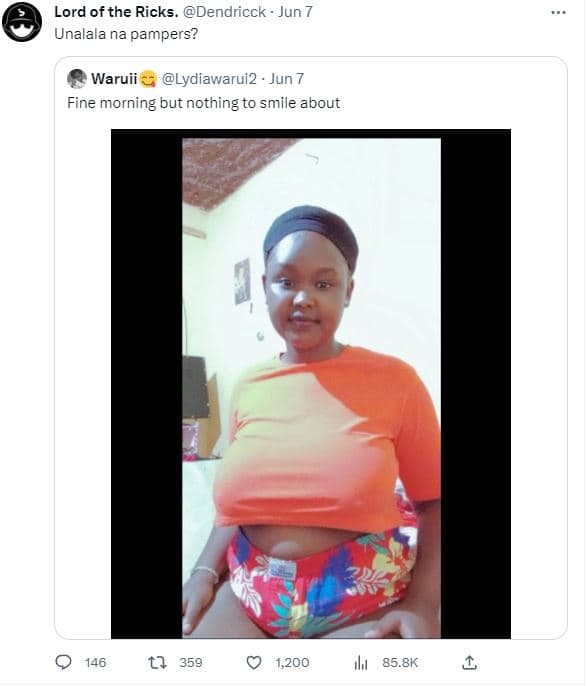The height and width of the screenshot is (686, 587).
Task: Open quoted tweet text 'Fine morning but nothing'
Action: pos(203,103)
